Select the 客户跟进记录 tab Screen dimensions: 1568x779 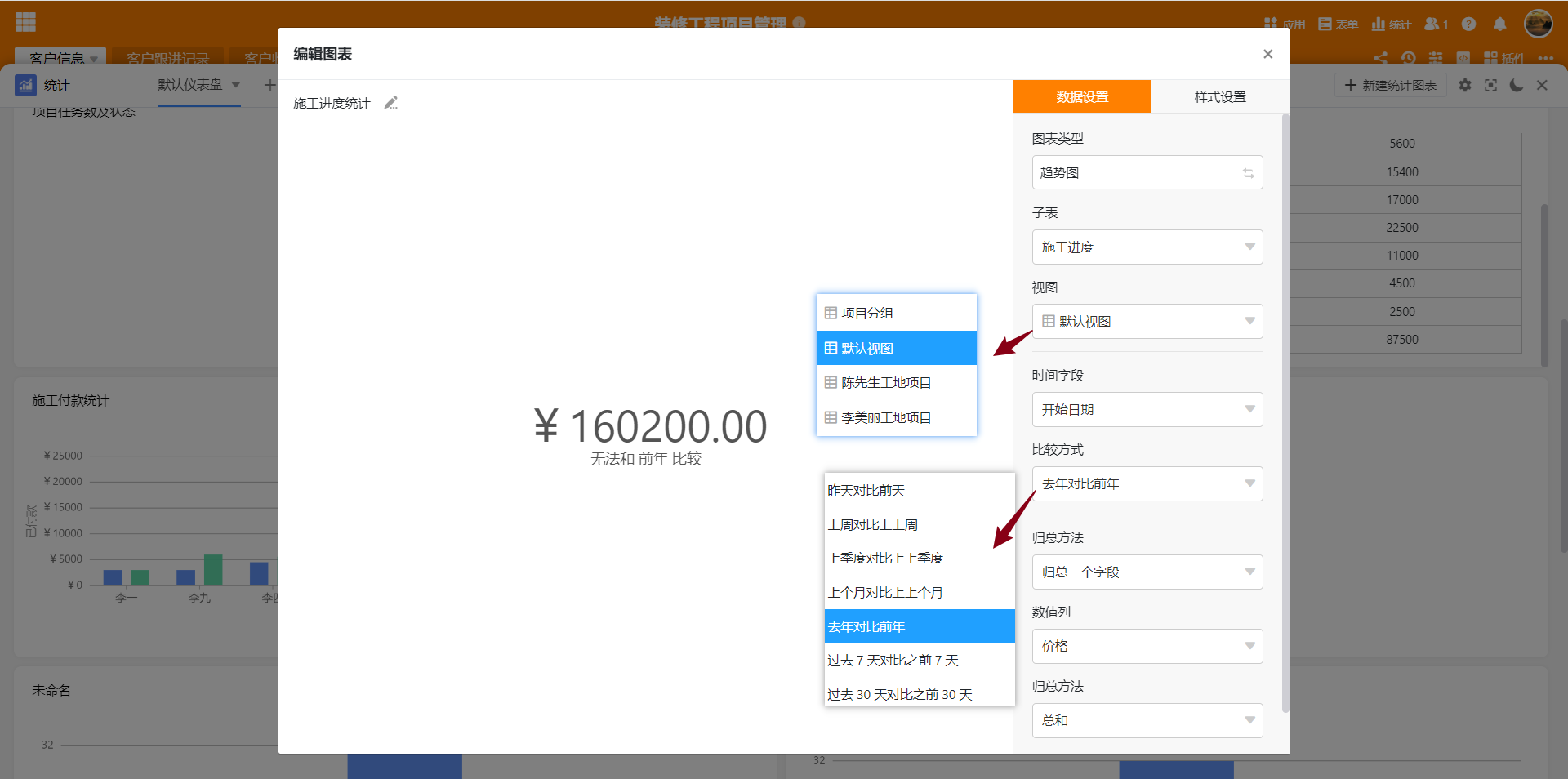click(167, 58)
